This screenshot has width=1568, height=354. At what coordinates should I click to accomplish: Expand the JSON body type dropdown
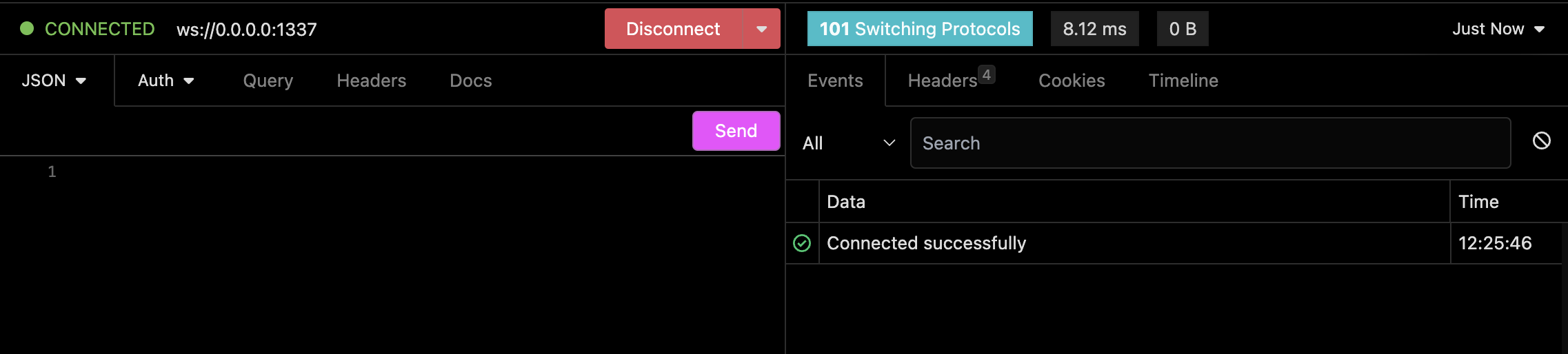54,81
